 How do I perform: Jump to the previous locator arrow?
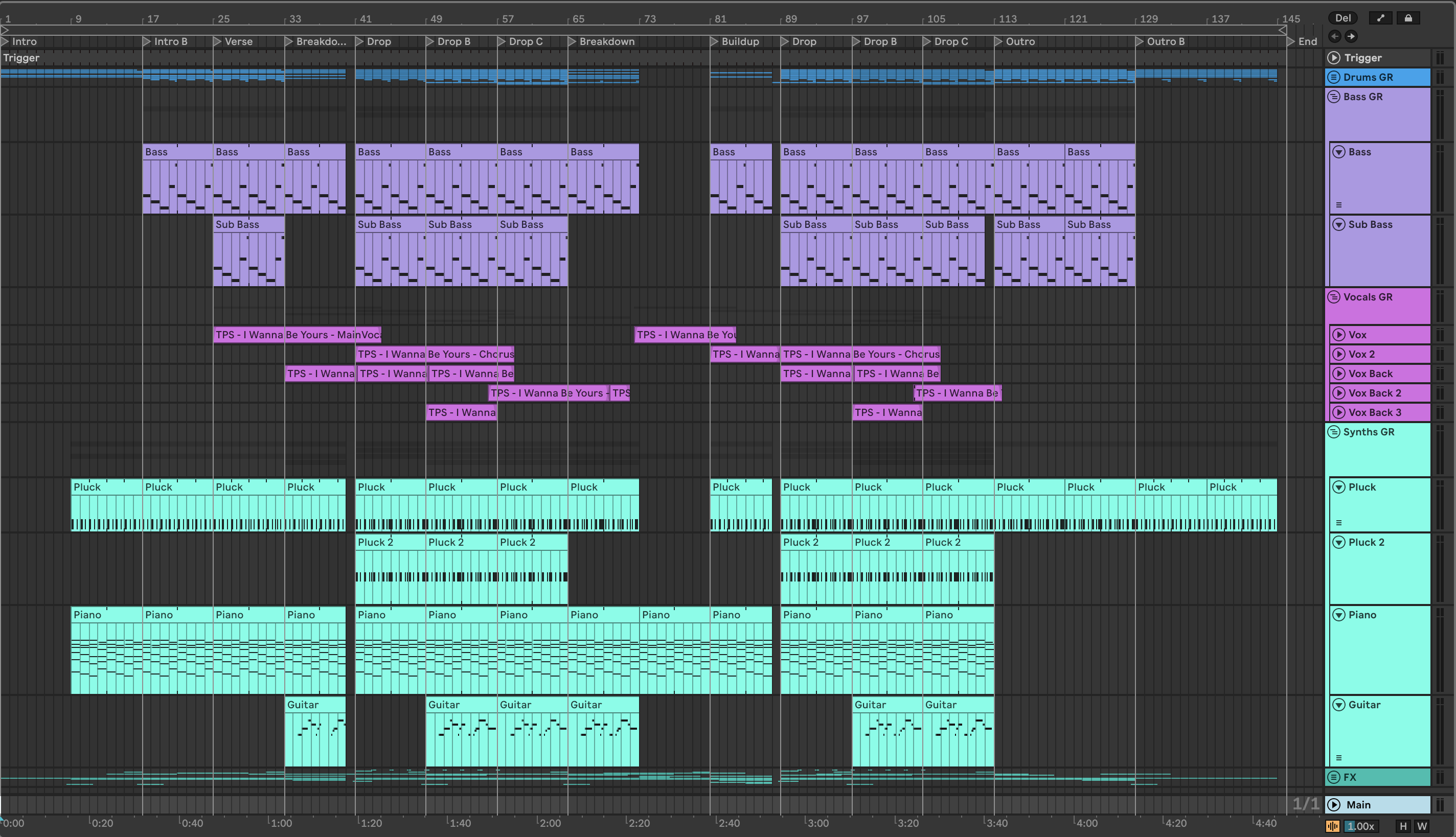(x=1335, y=36)
